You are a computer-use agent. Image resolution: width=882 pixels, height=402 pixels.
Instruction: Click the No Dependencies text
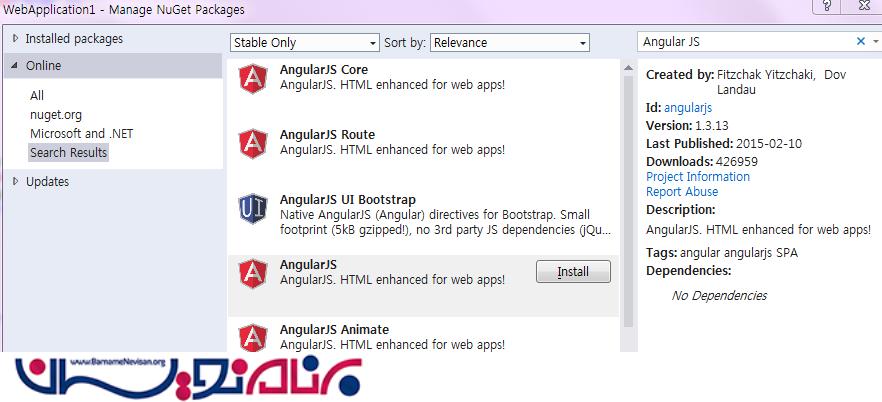tap(719, 295)
